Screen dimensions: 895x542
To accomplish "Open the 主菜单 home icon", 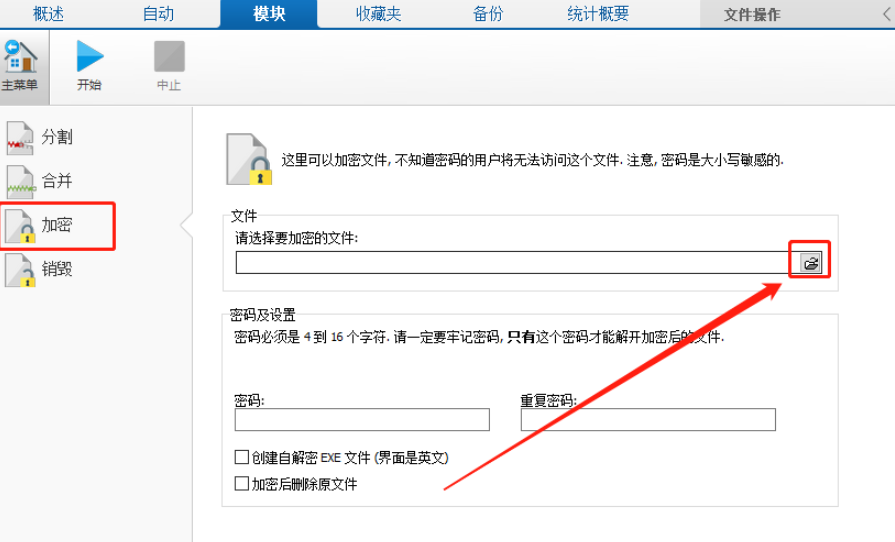I will (x=21, y=67).
